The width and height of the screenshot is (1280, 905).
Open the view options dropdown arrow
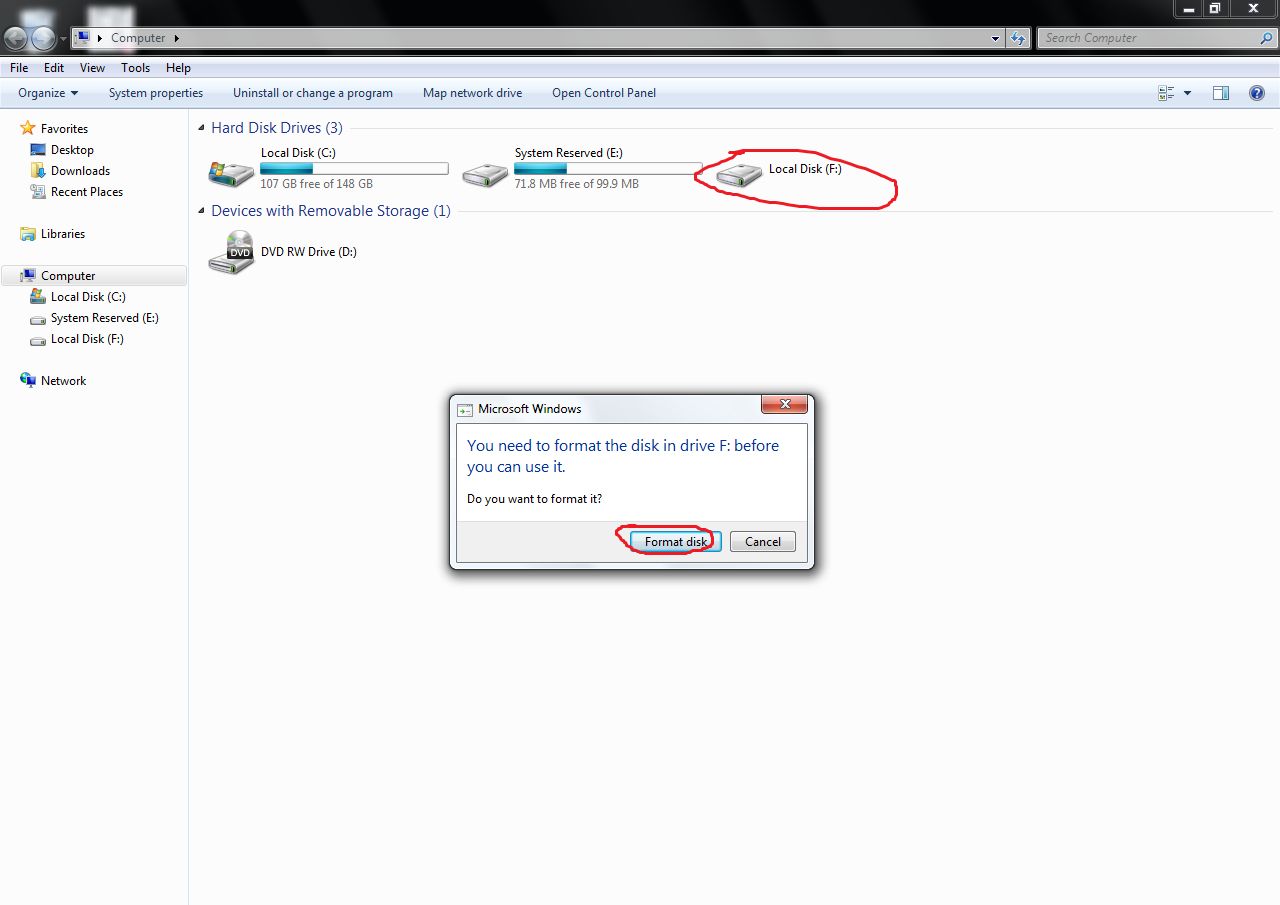coord(1187,93)
